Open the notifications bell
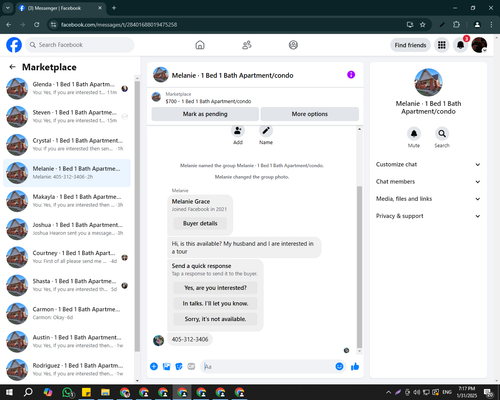The width and height of the screenshot is (500, 400). tap(460, 45)
